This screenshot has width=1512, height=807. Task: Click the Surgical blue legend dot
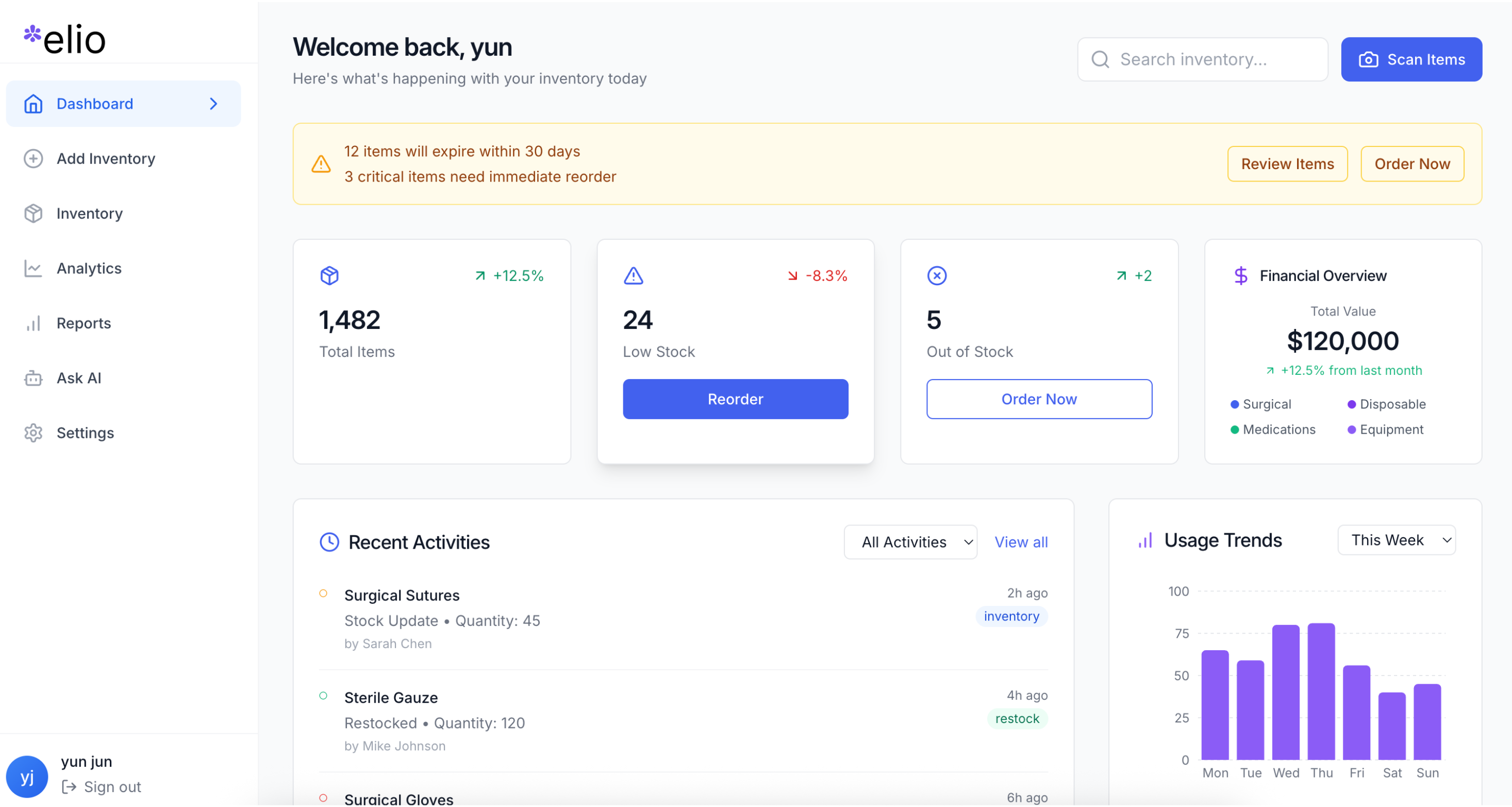click(x=1235, y=404)
